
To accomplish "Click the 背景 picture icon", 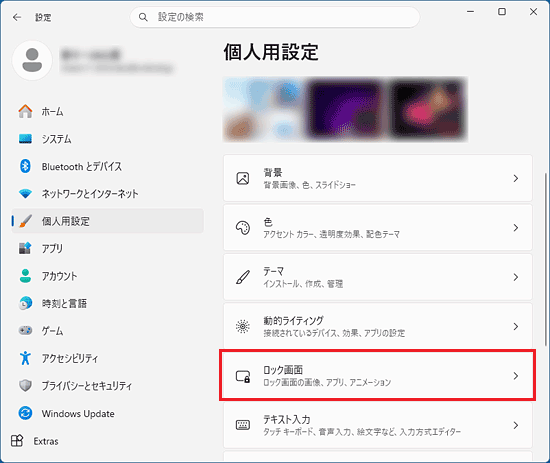I will click(x=243, y=178).
